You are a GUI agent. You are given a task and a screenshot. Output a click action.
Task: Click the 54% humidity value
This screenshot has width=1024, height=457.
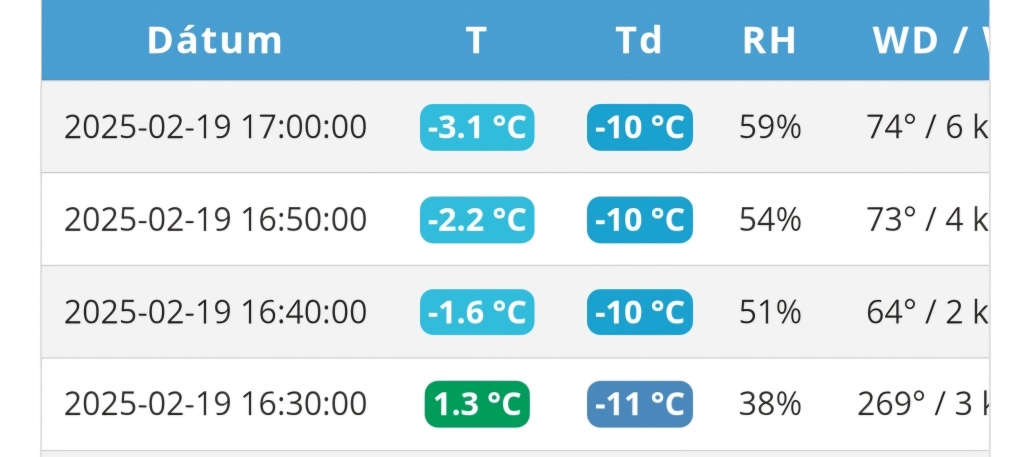(770, 220)
